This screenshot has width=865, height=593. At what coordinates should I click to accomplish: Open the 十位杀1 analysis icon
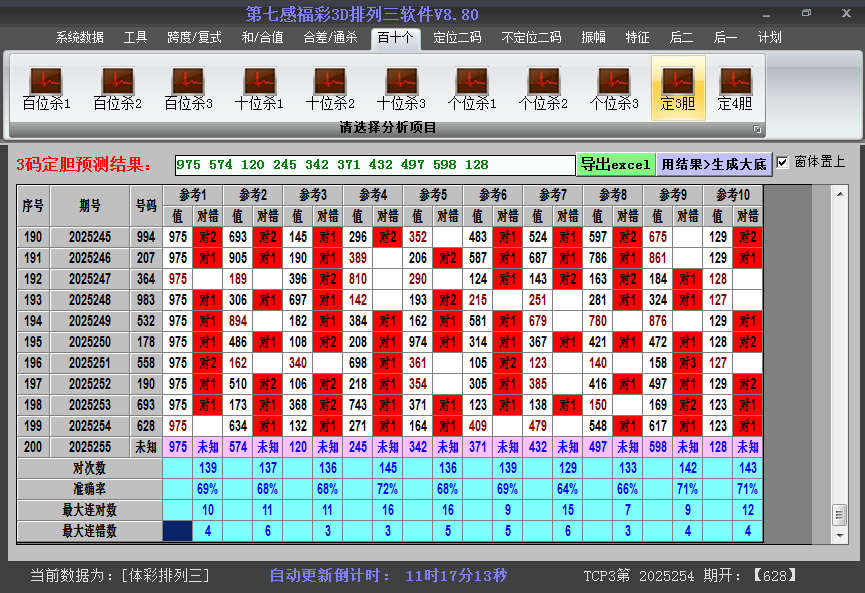259,88
